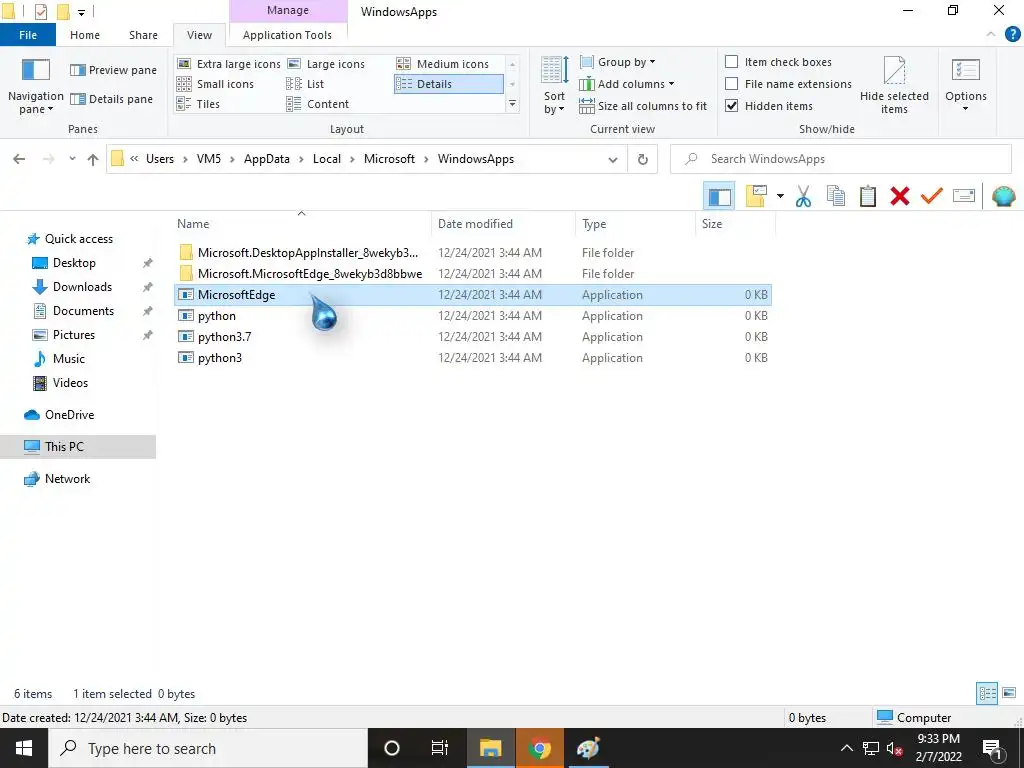1024x768 pixels.
Task: Click the highlighted pane layout toolbar icon
Action: point(719,196)
